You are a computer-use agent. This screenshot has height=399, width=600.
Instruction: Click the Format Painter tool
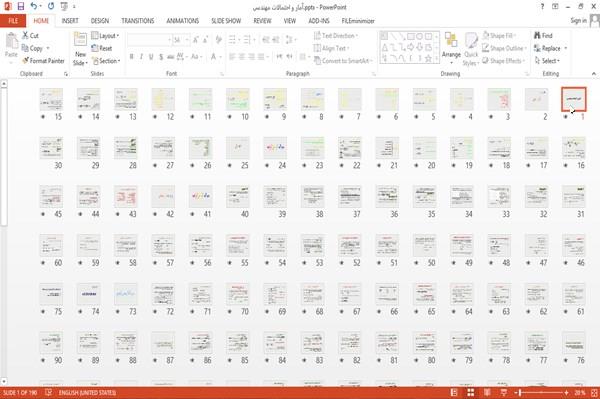[43, 61]
